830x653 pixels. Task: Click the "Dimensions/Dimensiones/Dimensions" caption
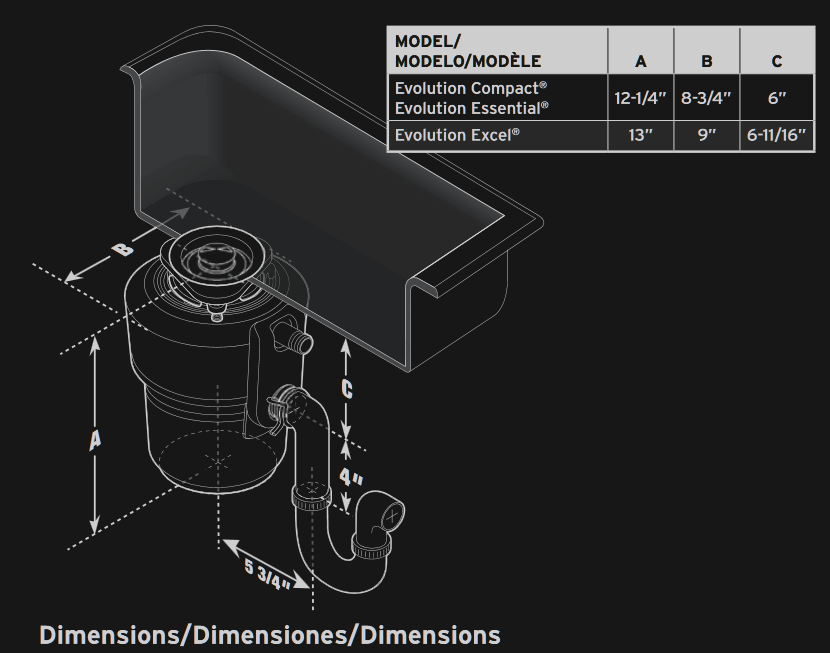point(270,635)
